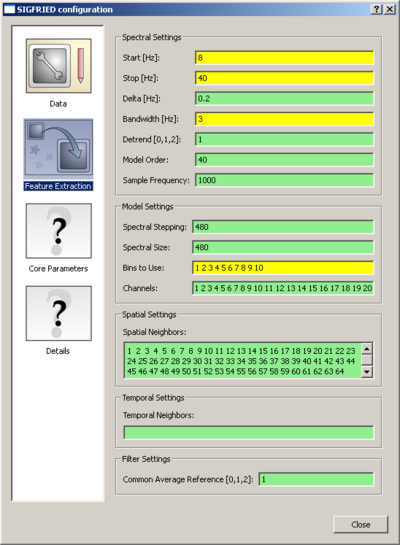400x545 pixels.
Task: Click the Details label
Action: click(x=58, y=351)
